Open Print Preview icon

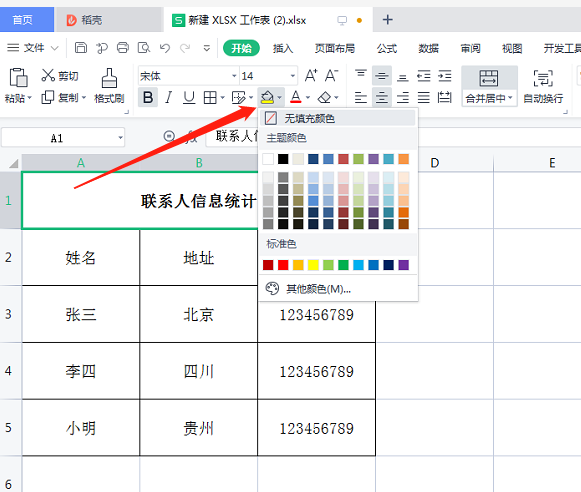[x=144, y=48]
